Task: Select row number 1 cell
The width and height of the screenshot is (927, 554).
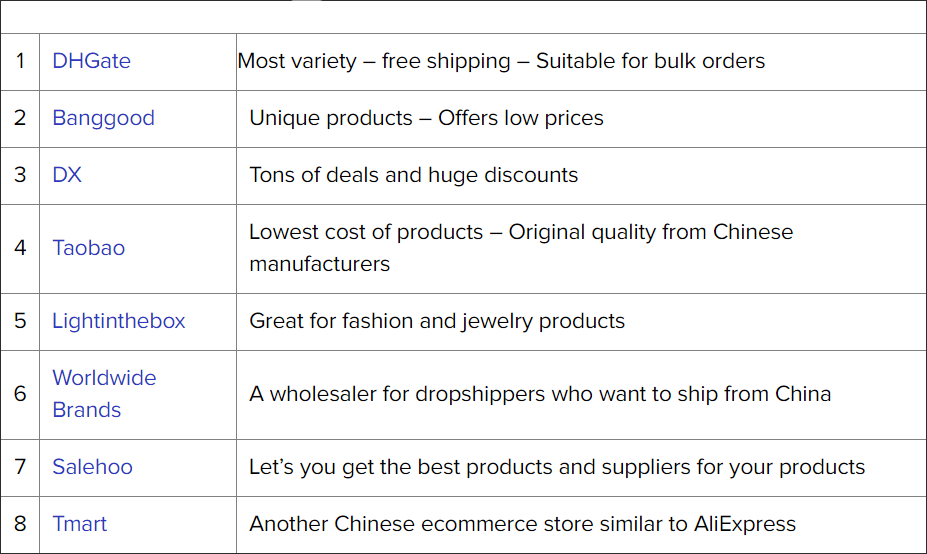Action: coord(20,61)
